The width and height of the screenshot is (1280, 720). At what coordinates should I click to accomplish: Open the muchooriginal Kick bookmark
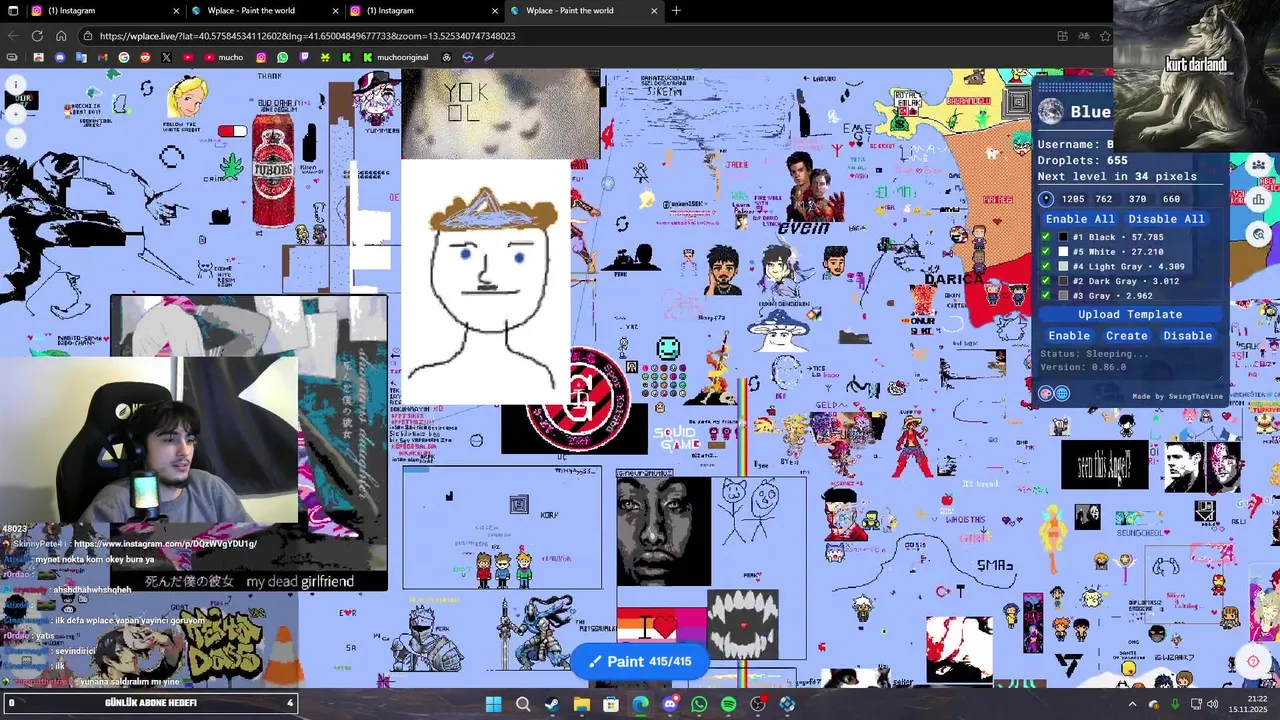(x=395, y=57)
